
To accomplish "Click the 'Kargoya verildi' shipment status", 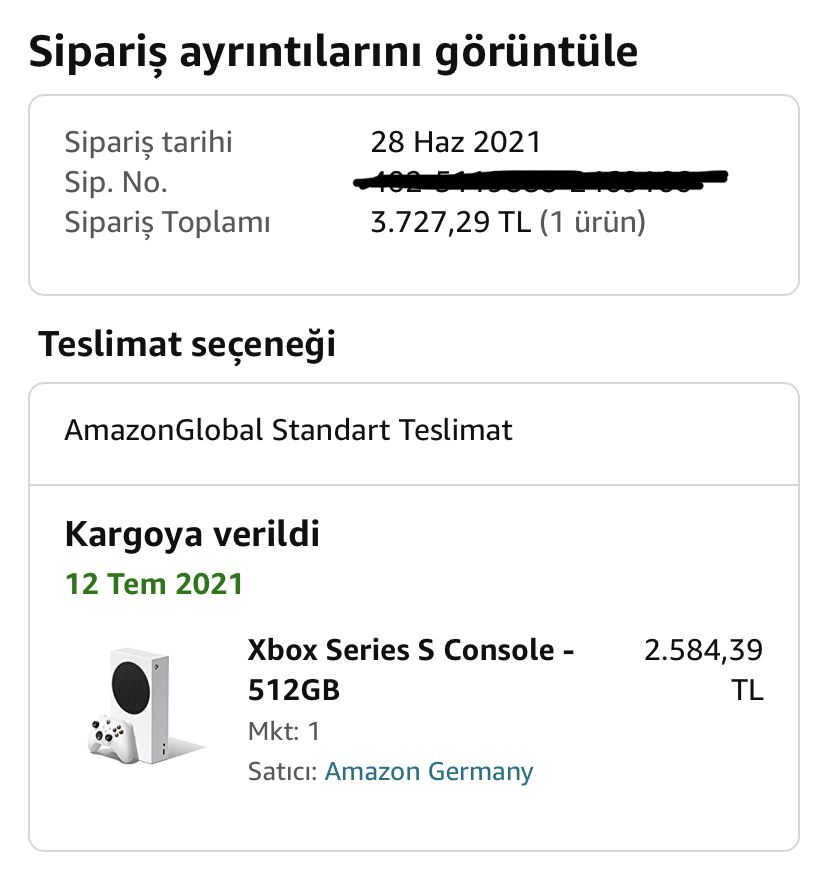I will 192,534.
